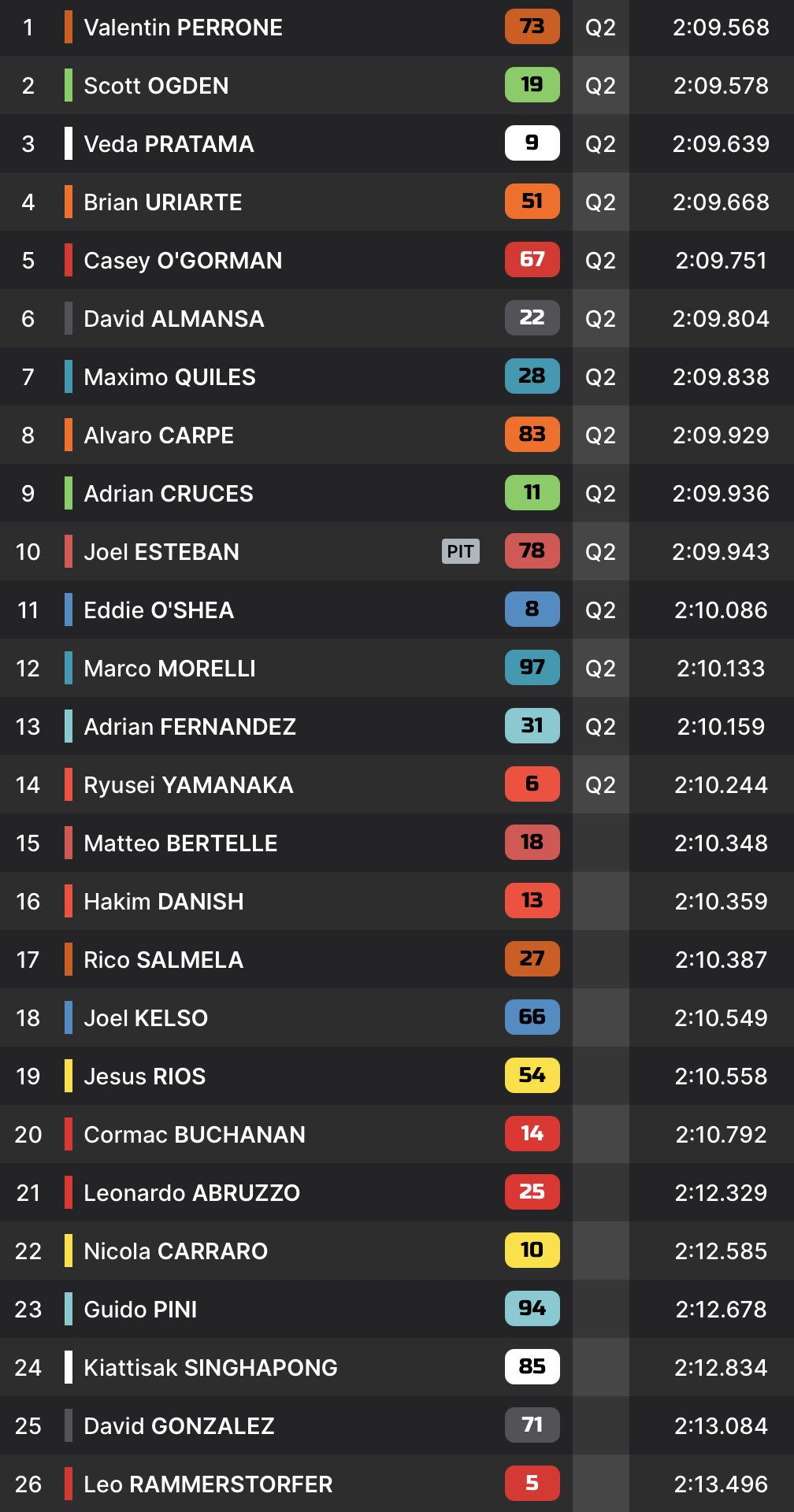Click the red number 5 badge
Viewport: 794px width, 1512px height.
pyautogui.click(x=532, y=1484)
